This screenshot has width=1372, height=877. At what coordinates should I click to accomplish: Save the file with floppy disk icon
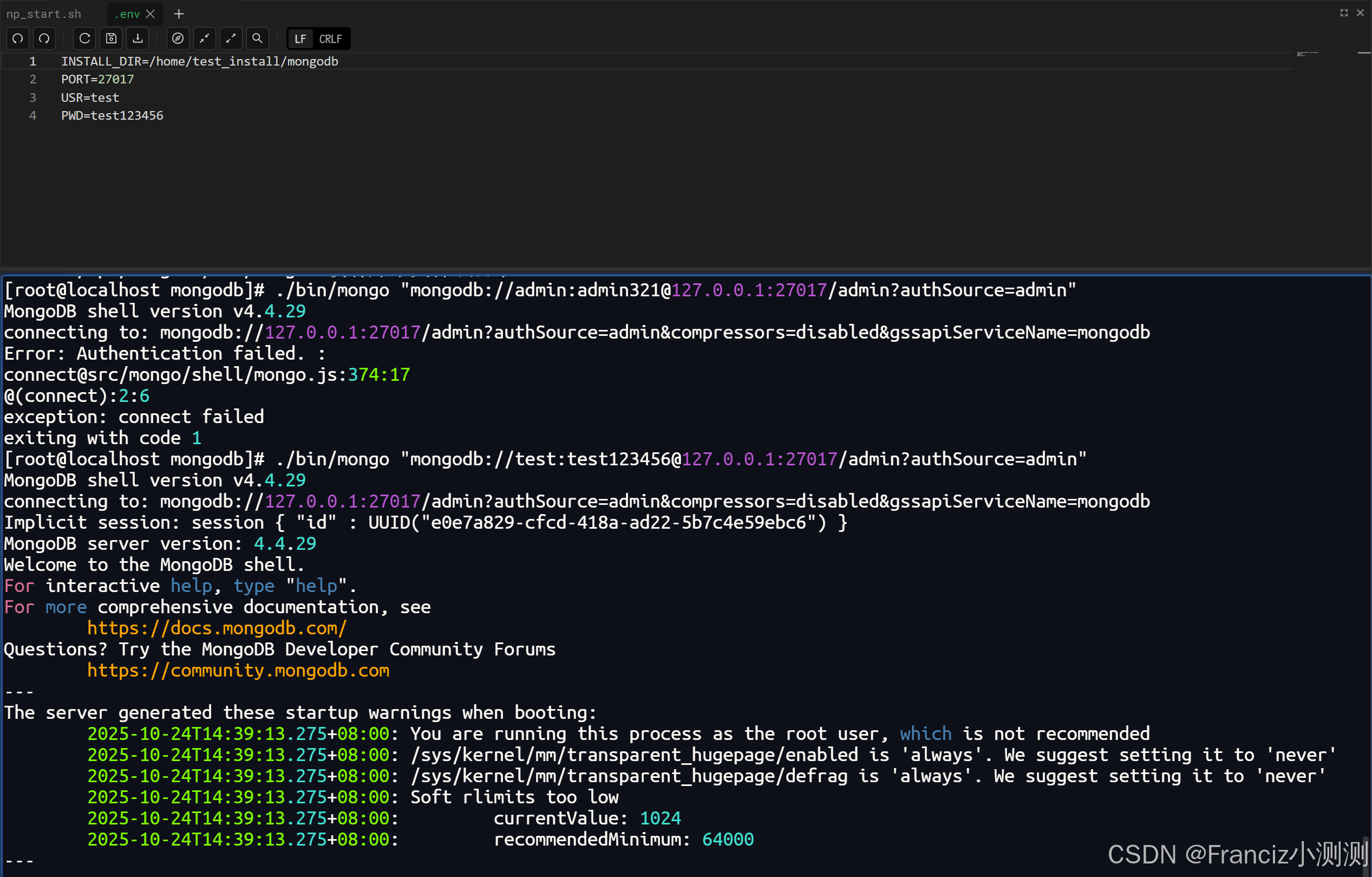pyautogui.click(x=111, y=39)
